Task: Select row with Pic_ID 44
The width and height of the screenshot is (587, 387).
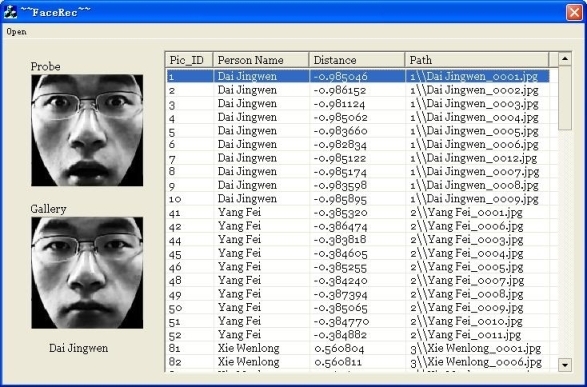Action: [358, 240]
